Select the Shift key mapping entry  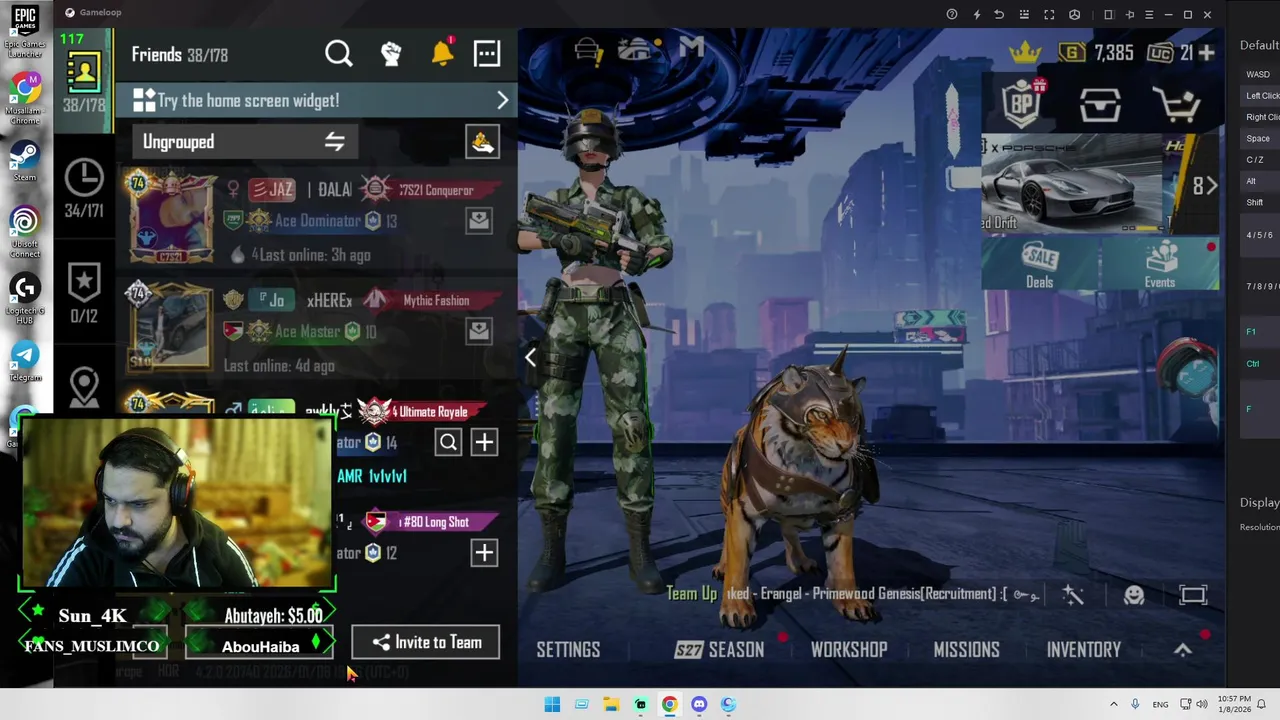1255,202
